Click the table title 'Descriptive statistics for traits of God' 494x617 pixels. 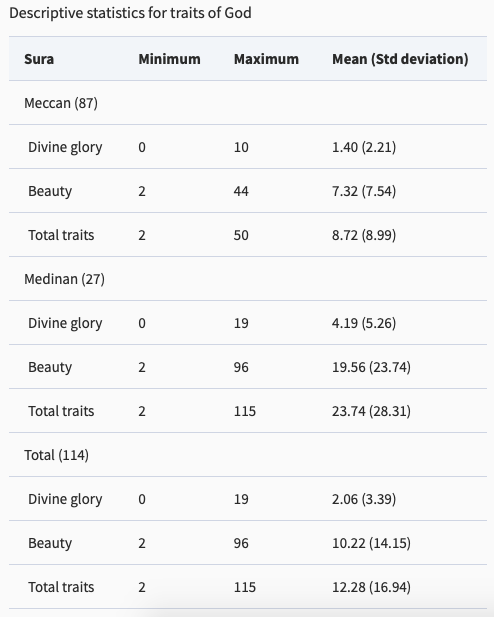130,13
